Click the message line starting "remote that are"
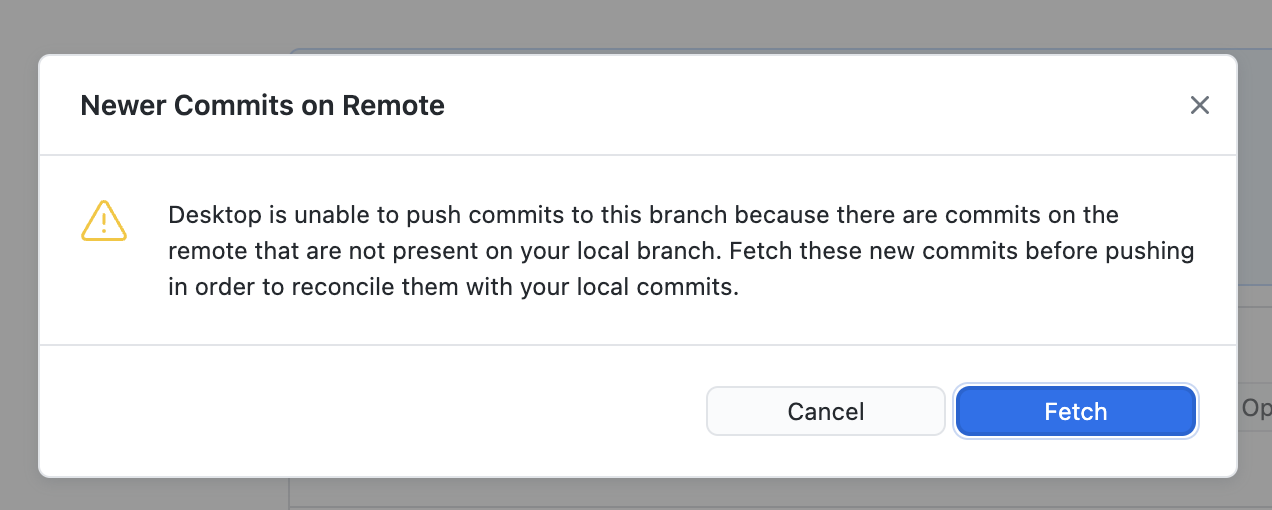The height and width of the screenshot is (510, 1272). [x=680, y=251]
